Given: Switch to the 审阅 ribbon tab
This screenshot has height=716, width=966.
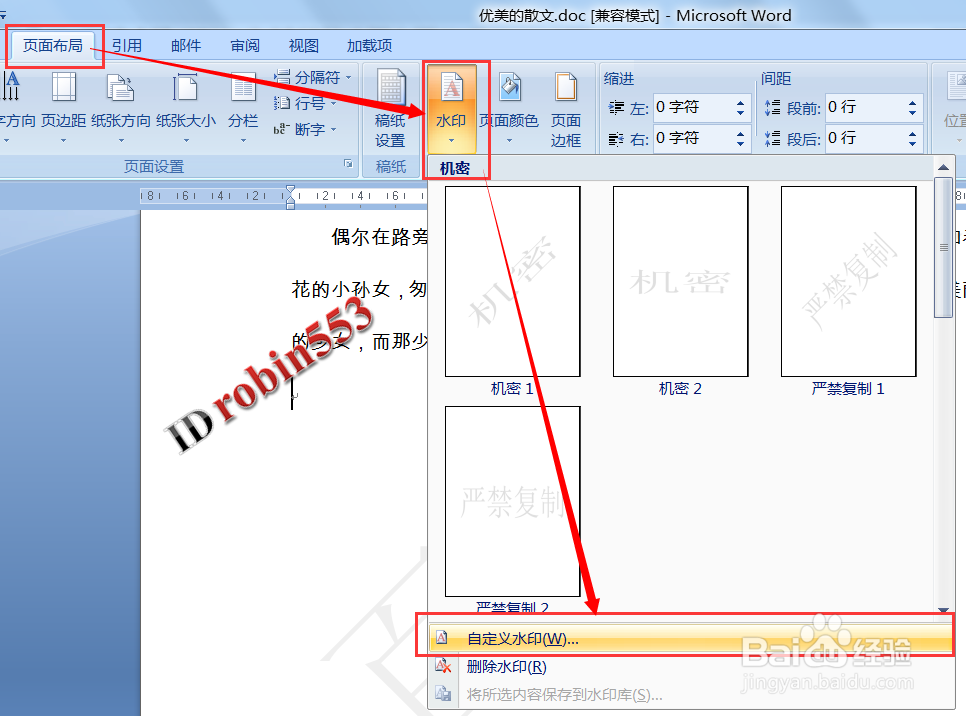Looking at the screenshot, I should pyautogui.click(x=245, y=45).
